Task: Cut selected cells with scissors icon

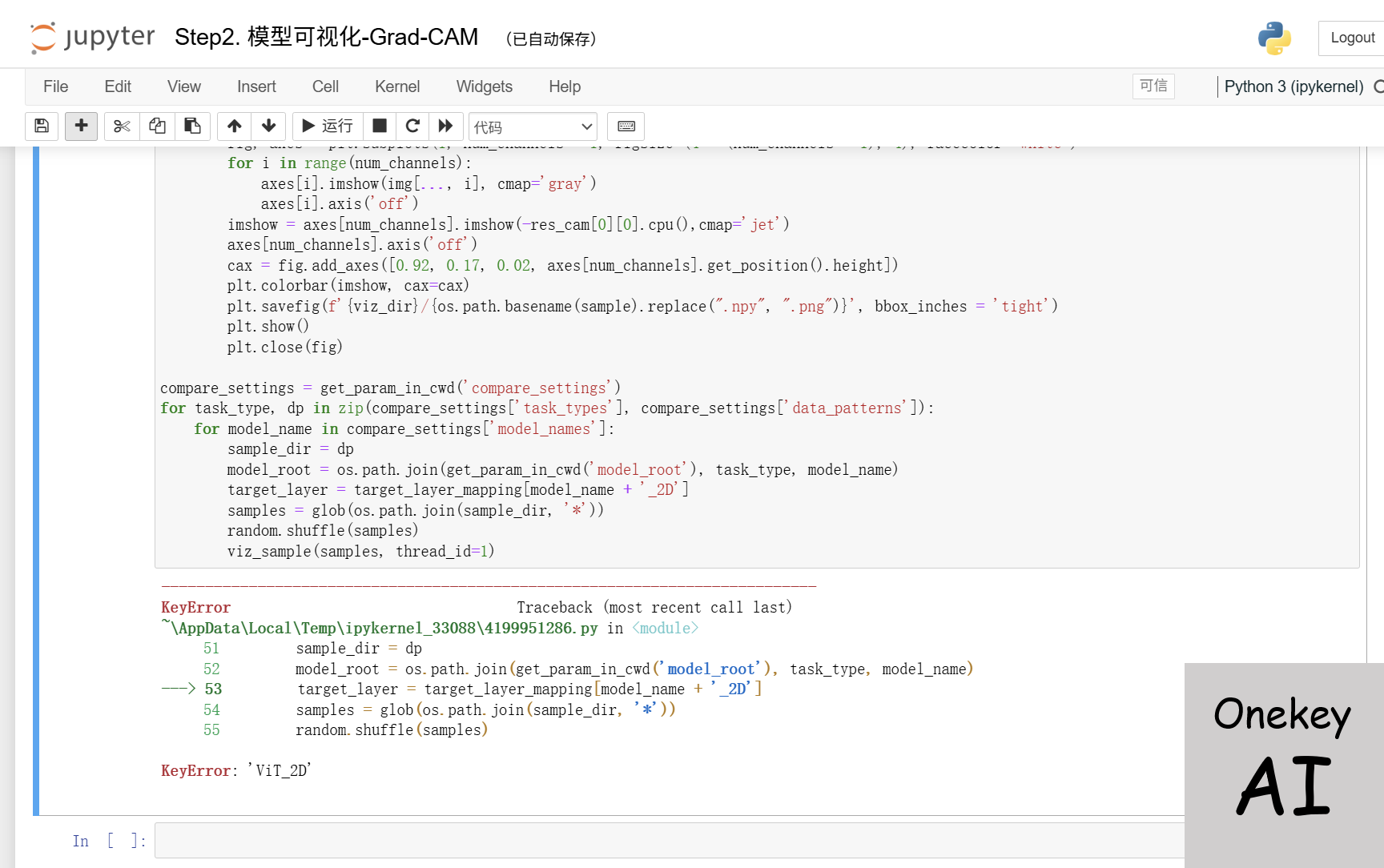Action: 122,127
